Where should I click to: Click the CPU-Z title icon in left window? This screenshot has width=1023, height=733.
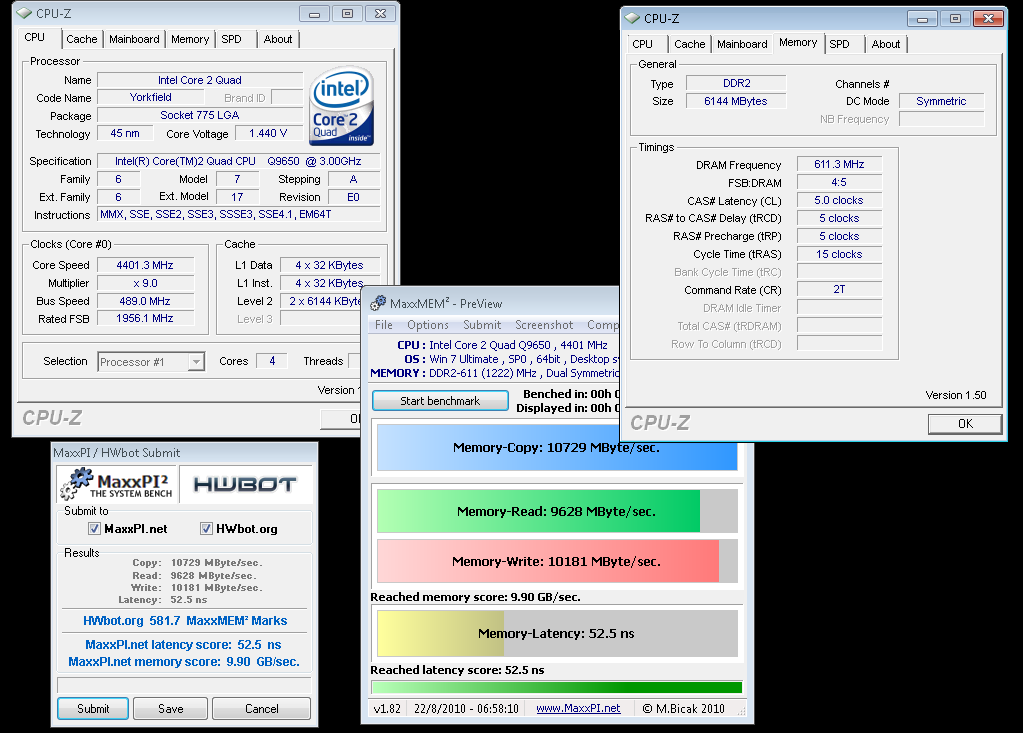pos(24,12)
